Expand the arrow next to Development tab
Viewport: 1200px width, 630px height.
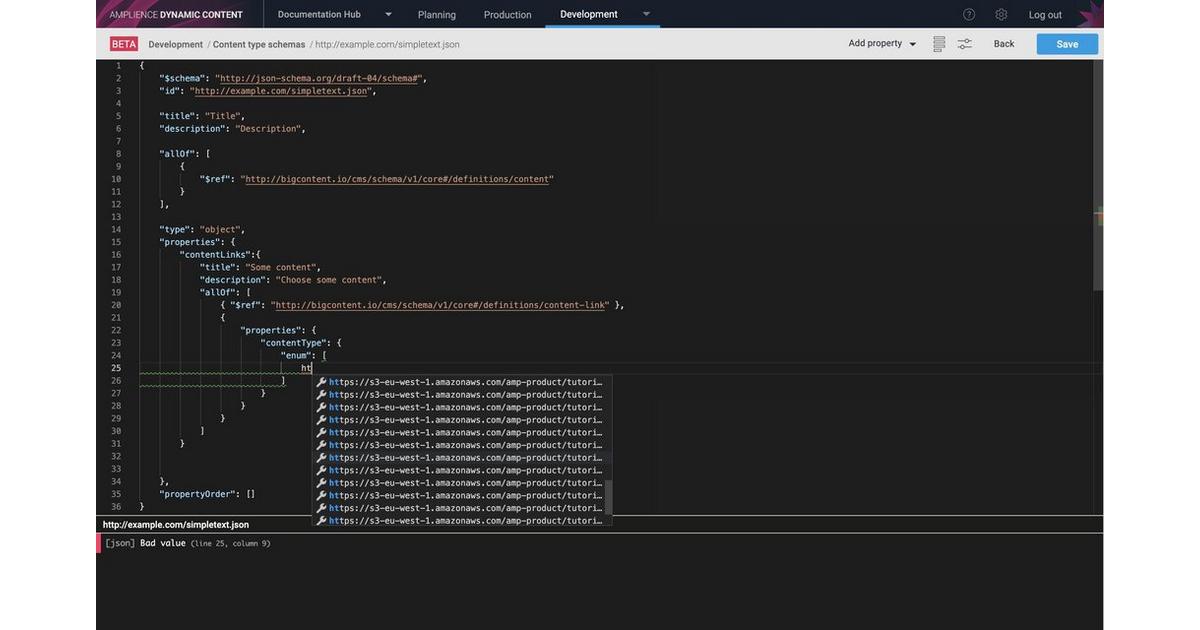646,14
